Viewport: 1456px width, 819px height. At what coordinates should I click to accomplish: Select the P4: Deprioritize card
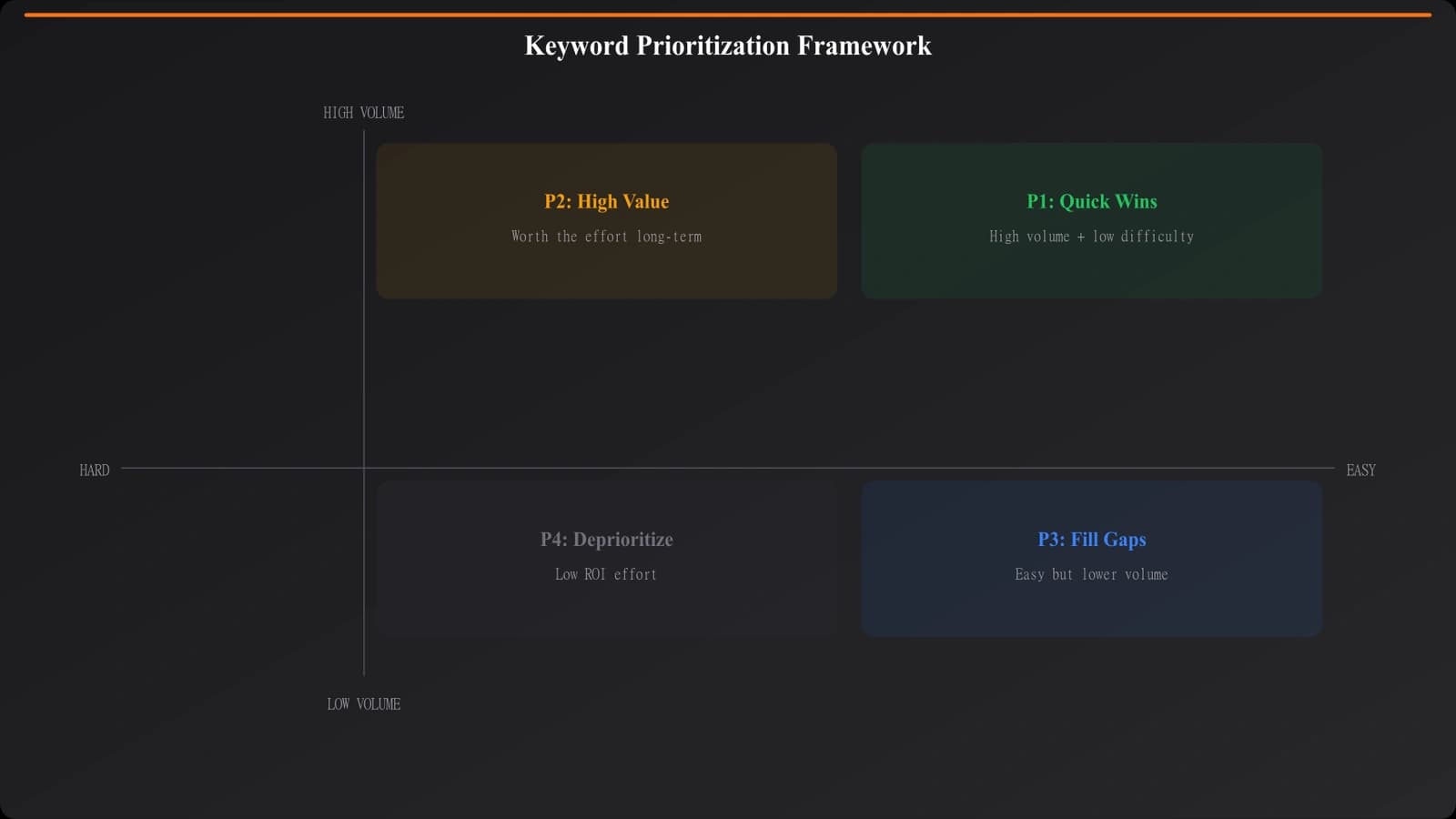click(x=606, y=558)
